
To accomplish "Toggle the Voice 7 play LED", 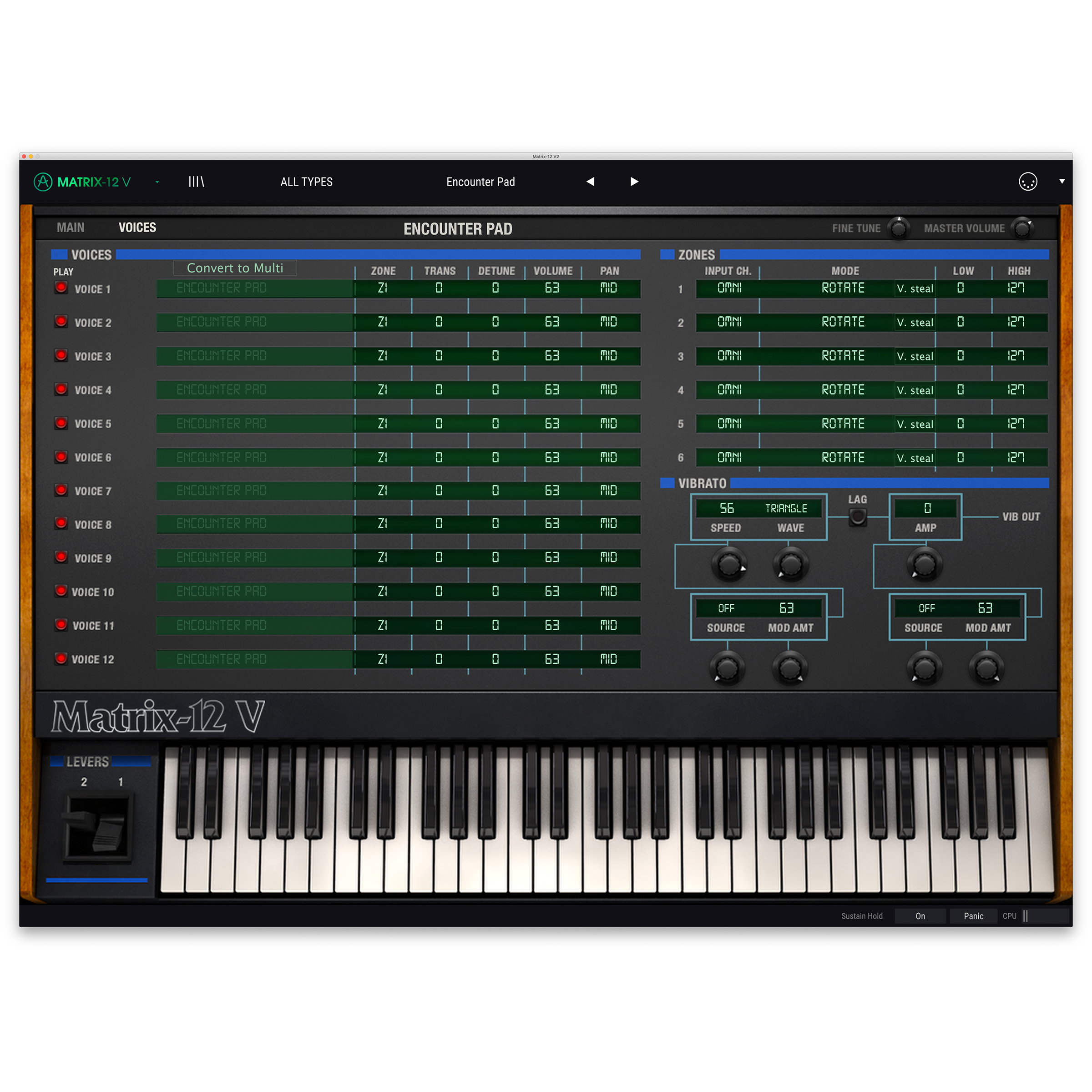I will (61, 490).
